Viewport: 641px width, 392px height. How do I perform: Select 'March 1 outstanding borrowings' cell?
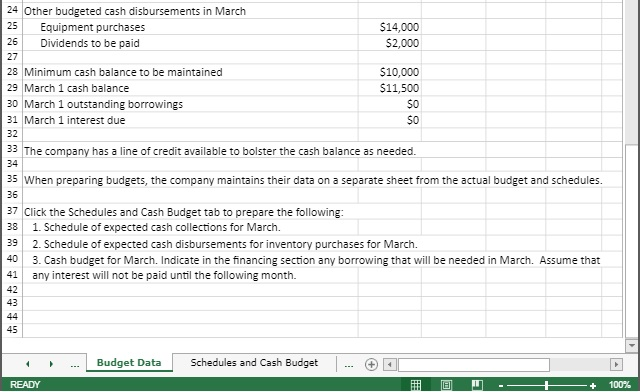pos(191,104)
